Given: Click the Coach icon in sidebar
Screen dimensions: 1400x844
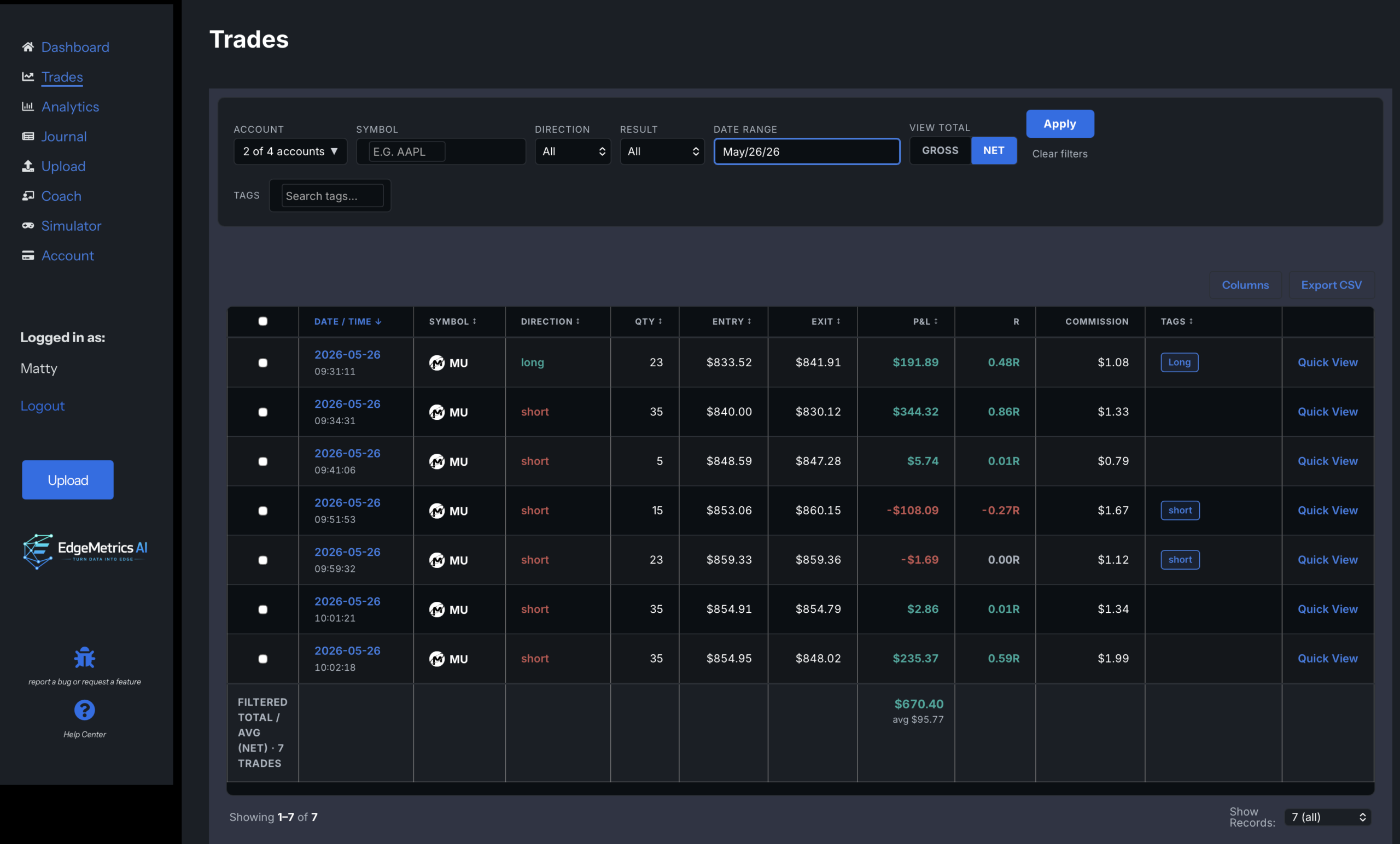Looking at the screenshot, I should pyautogui.click(x=28, y=195).
